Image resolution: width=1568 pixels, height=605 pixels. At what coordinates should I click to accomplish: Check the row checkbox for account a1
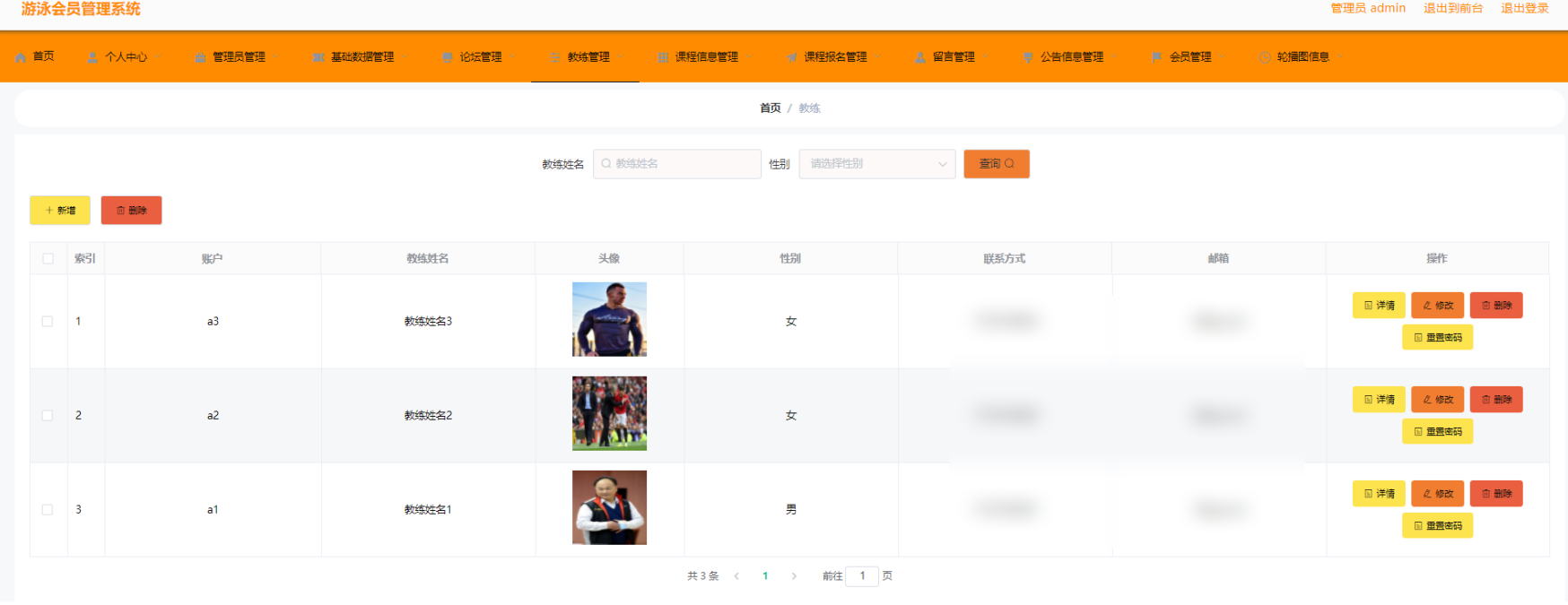(48, 510)
